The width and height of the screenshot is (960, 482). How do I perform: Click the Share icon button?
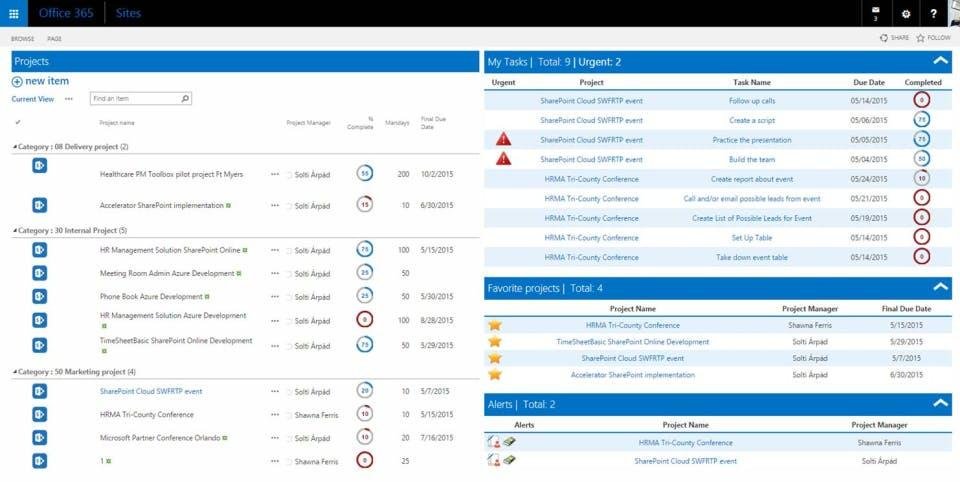pyautogui.click(x=883, y=38)
